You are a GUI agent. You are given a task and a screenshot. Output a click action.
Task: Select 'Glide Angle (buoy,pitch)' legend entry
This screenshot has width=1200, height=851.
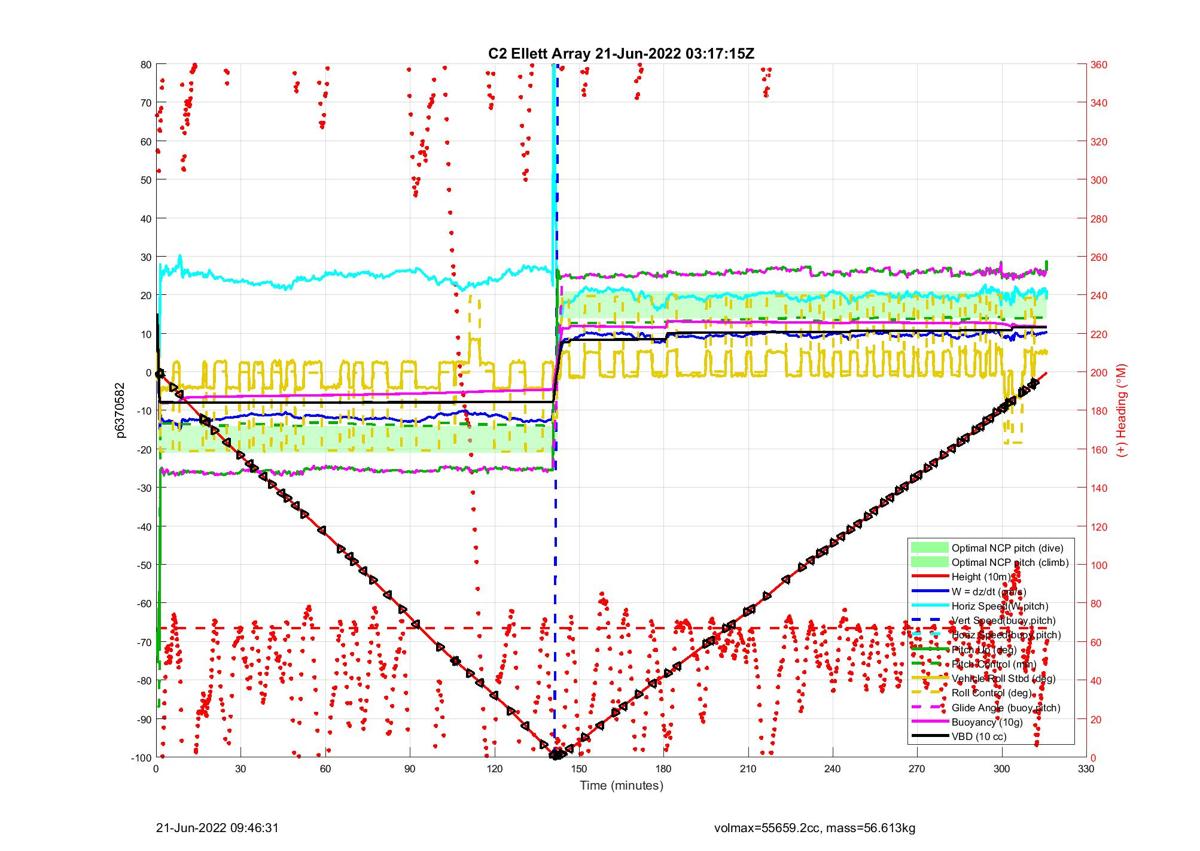[x=1006, y=708]
